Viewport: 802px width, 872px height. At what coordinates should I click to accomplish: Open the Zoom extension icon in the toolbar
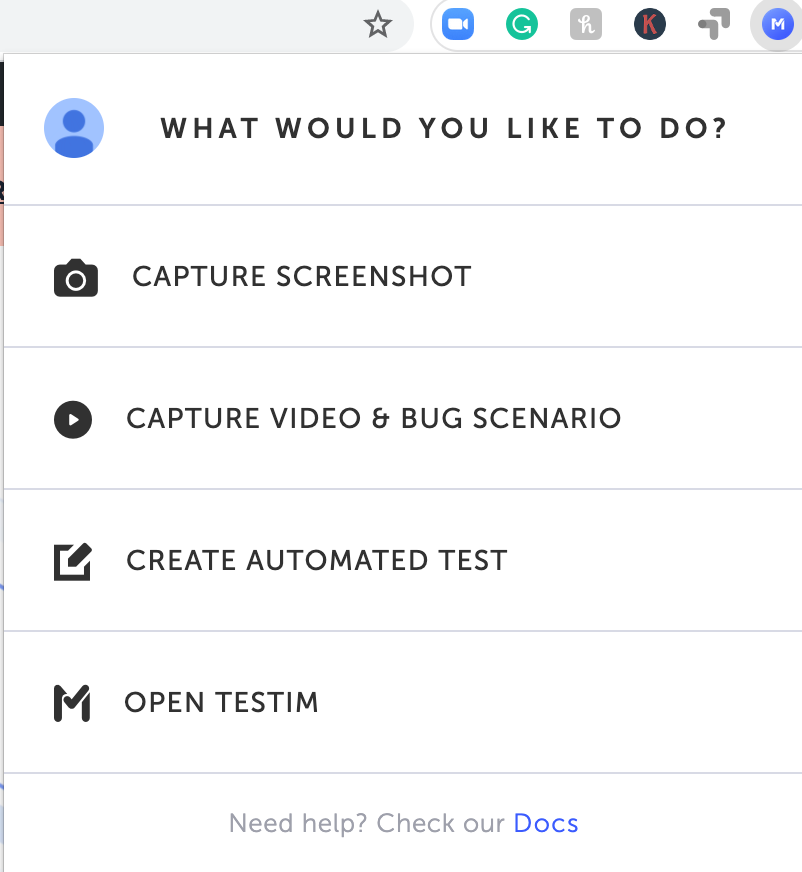tap(458, 24)
